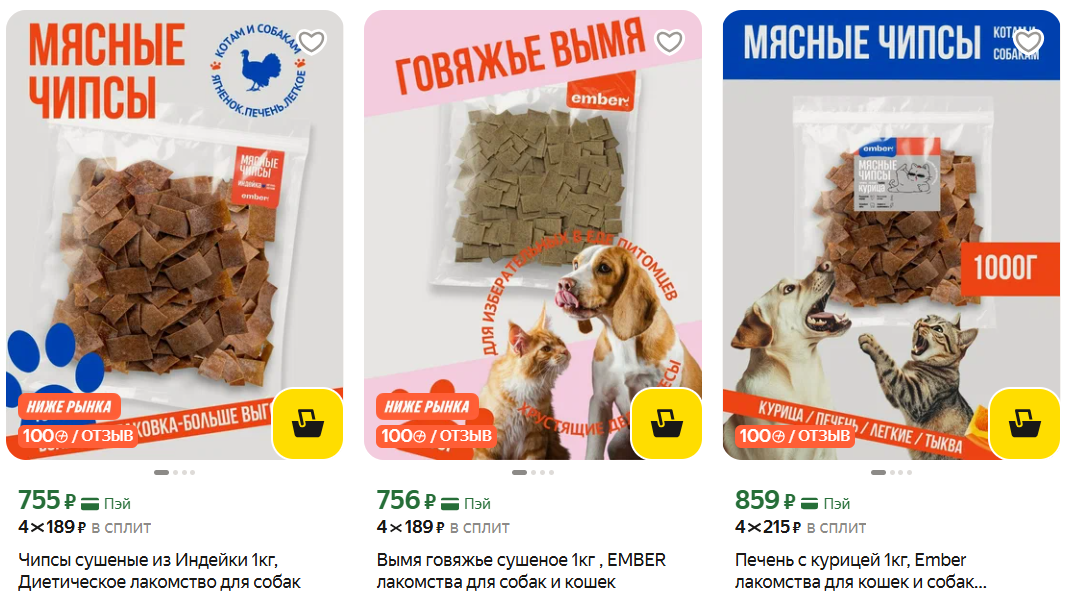Open the Говяжье вымя product image

point(533,234)
